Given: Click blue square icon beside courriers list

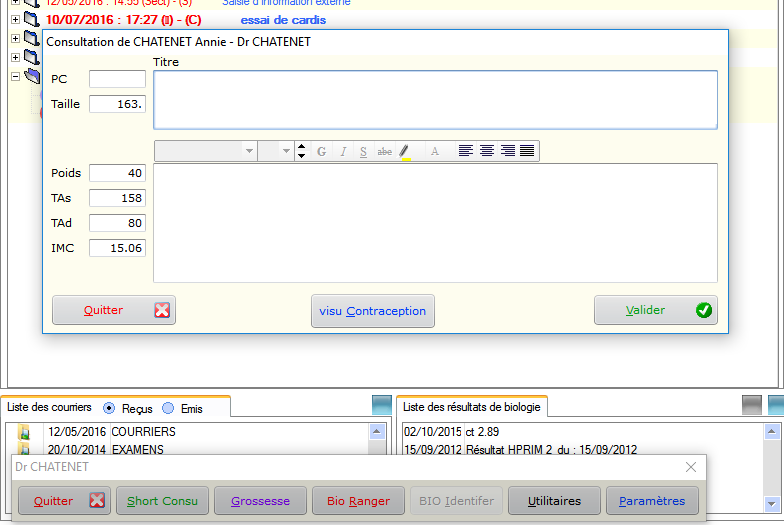Looking at the screenshot, I should 382,405.
